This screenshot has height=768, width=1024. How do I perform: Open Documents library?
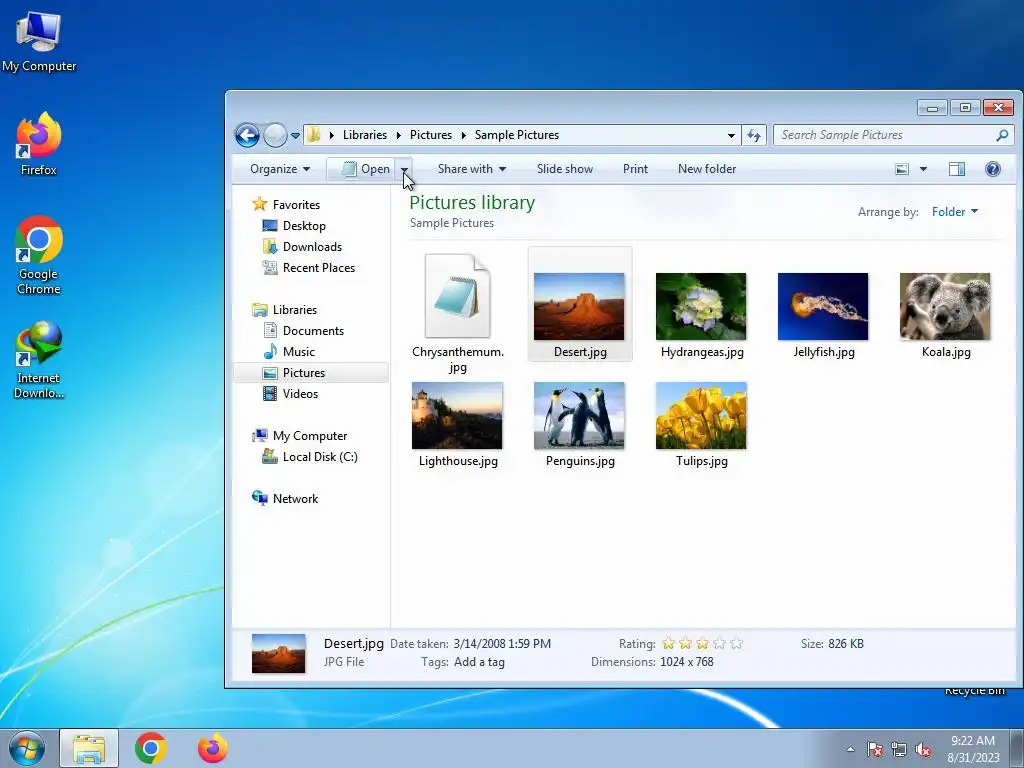coord(313,330)
